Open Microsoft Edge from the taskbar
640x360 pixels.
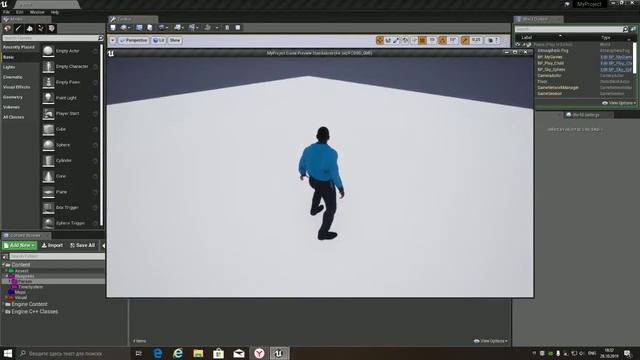click(158, 353)
